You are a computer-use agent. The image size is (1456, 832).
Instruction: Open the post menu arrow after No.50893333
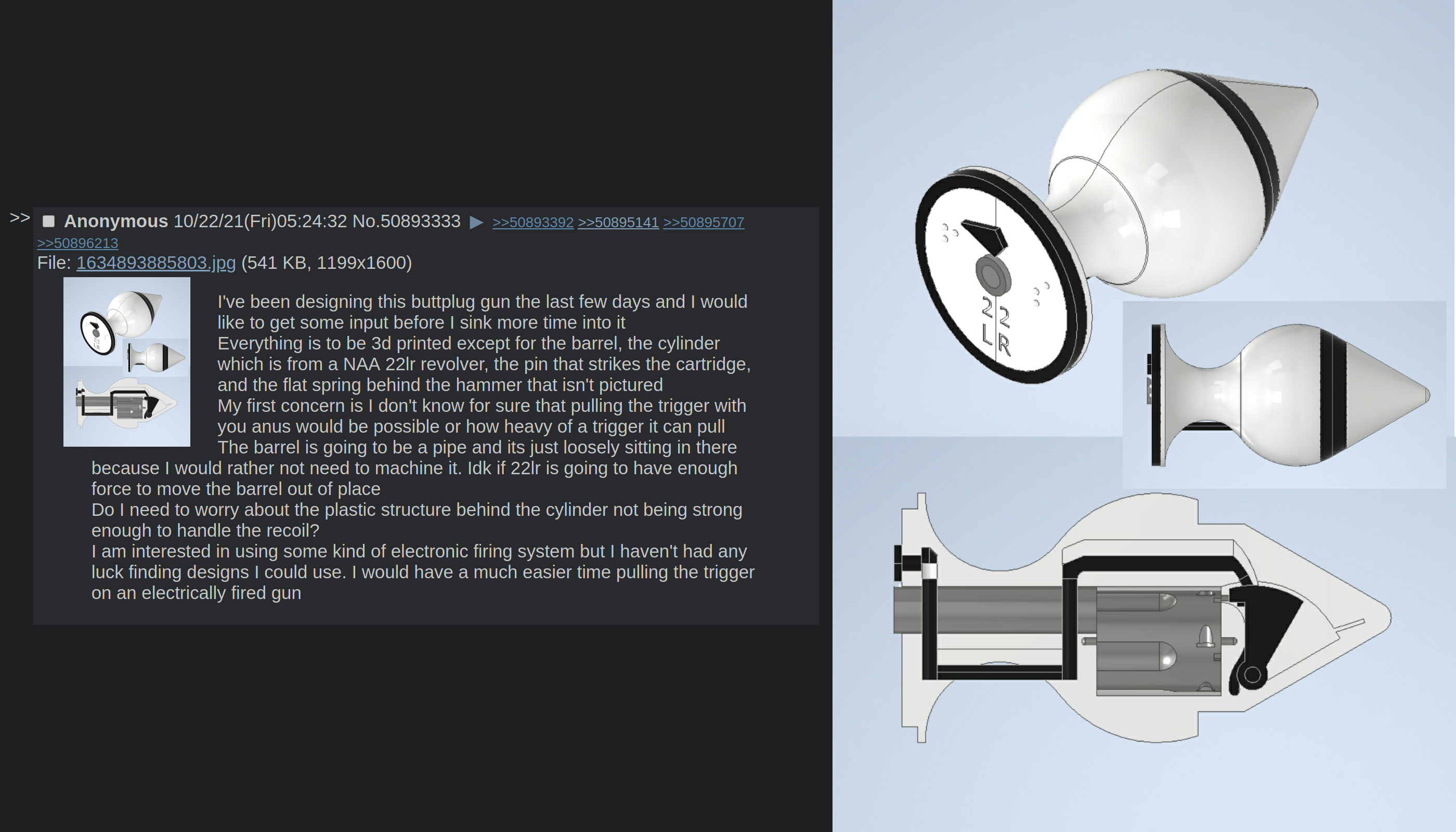click(x=476, y=222)
